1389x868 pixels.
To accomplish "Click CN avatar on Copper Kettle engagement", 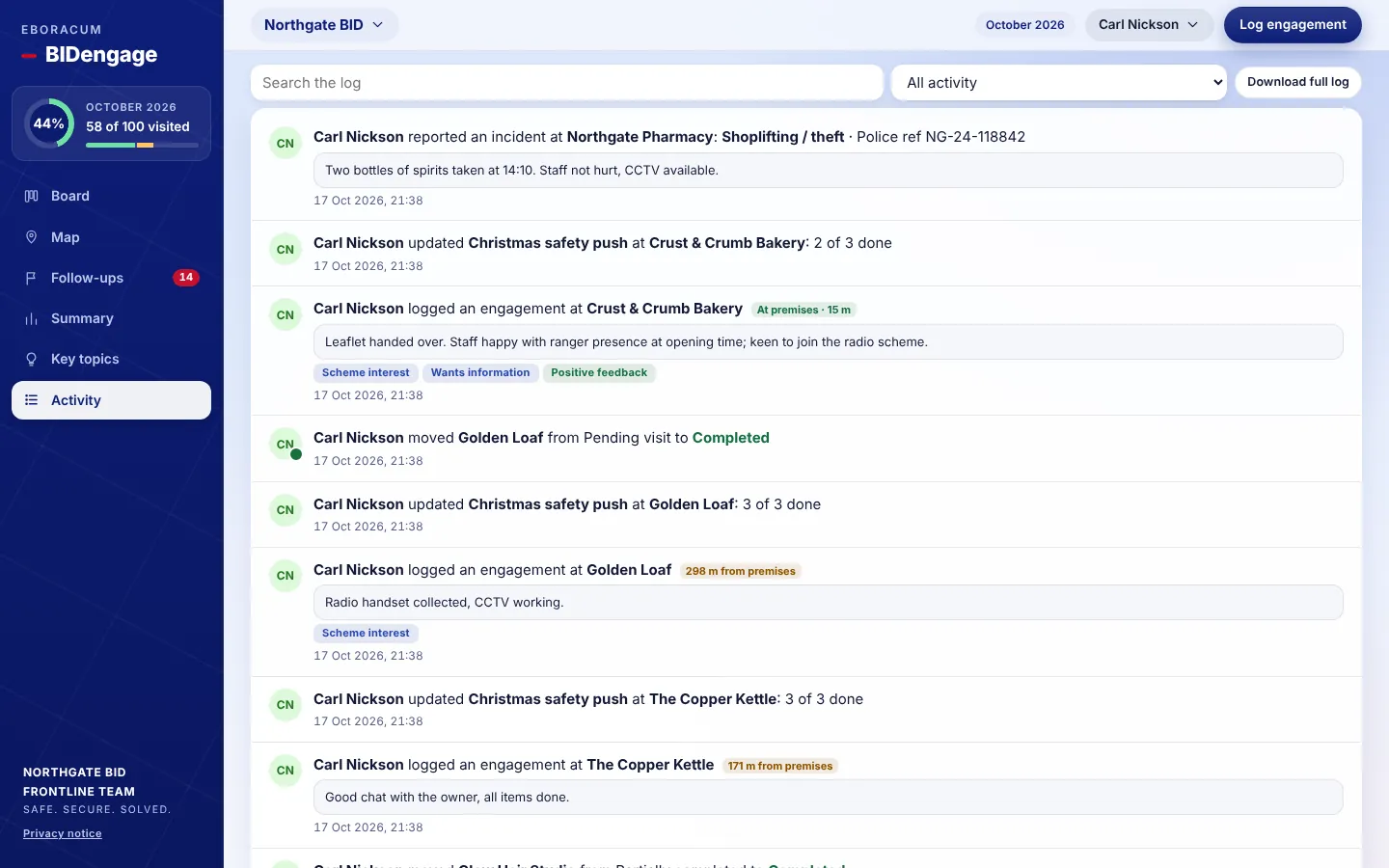I will [286, 771].
